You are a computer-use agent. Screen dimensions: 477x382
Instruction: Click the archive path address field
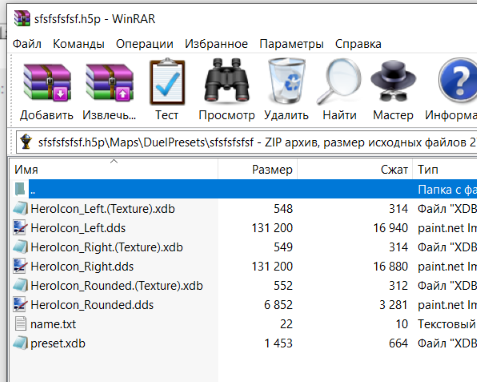click(247, 142)
